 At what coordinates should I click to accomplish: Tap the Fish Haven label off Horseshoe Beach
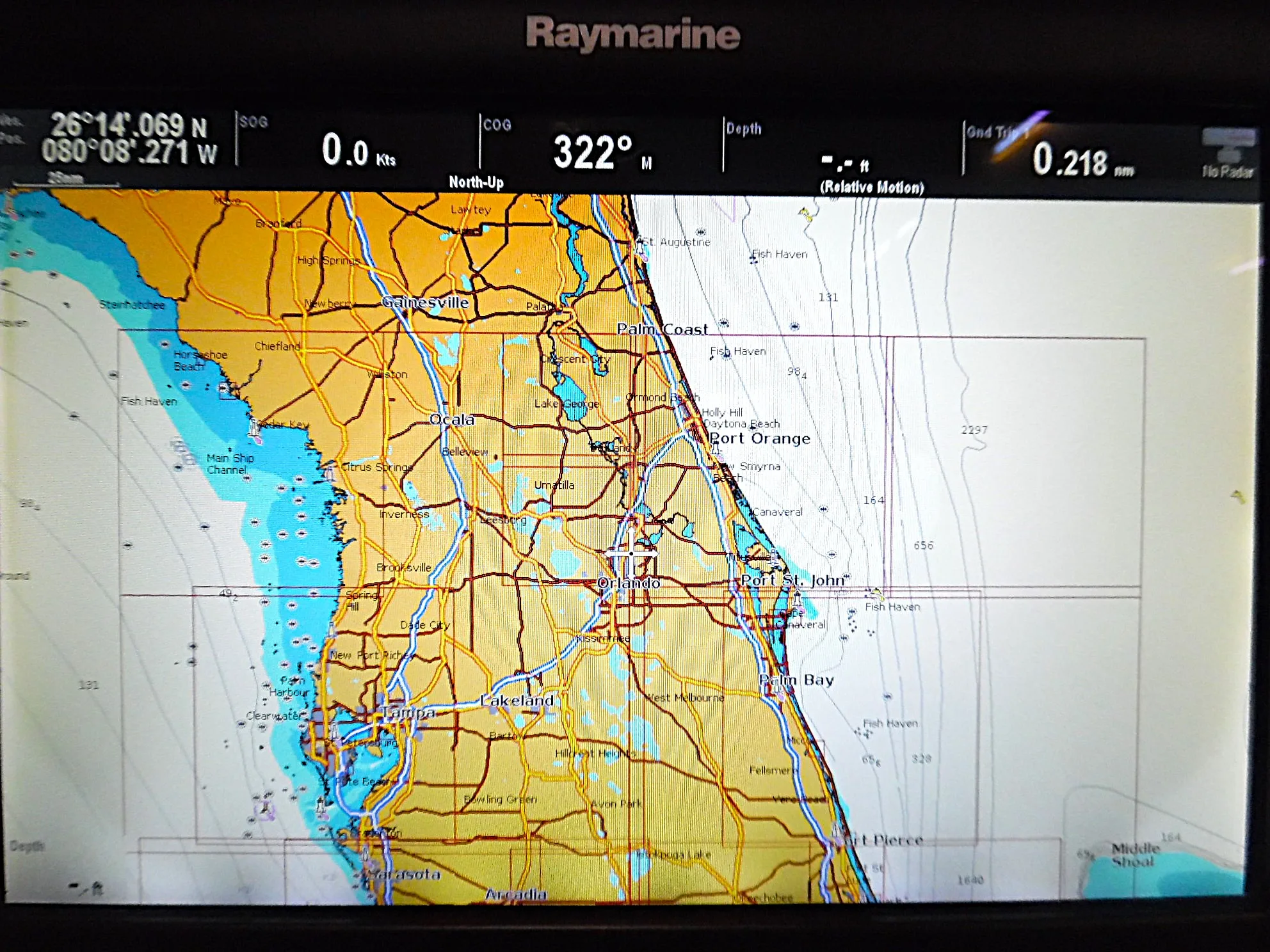[x=149, y=401]
